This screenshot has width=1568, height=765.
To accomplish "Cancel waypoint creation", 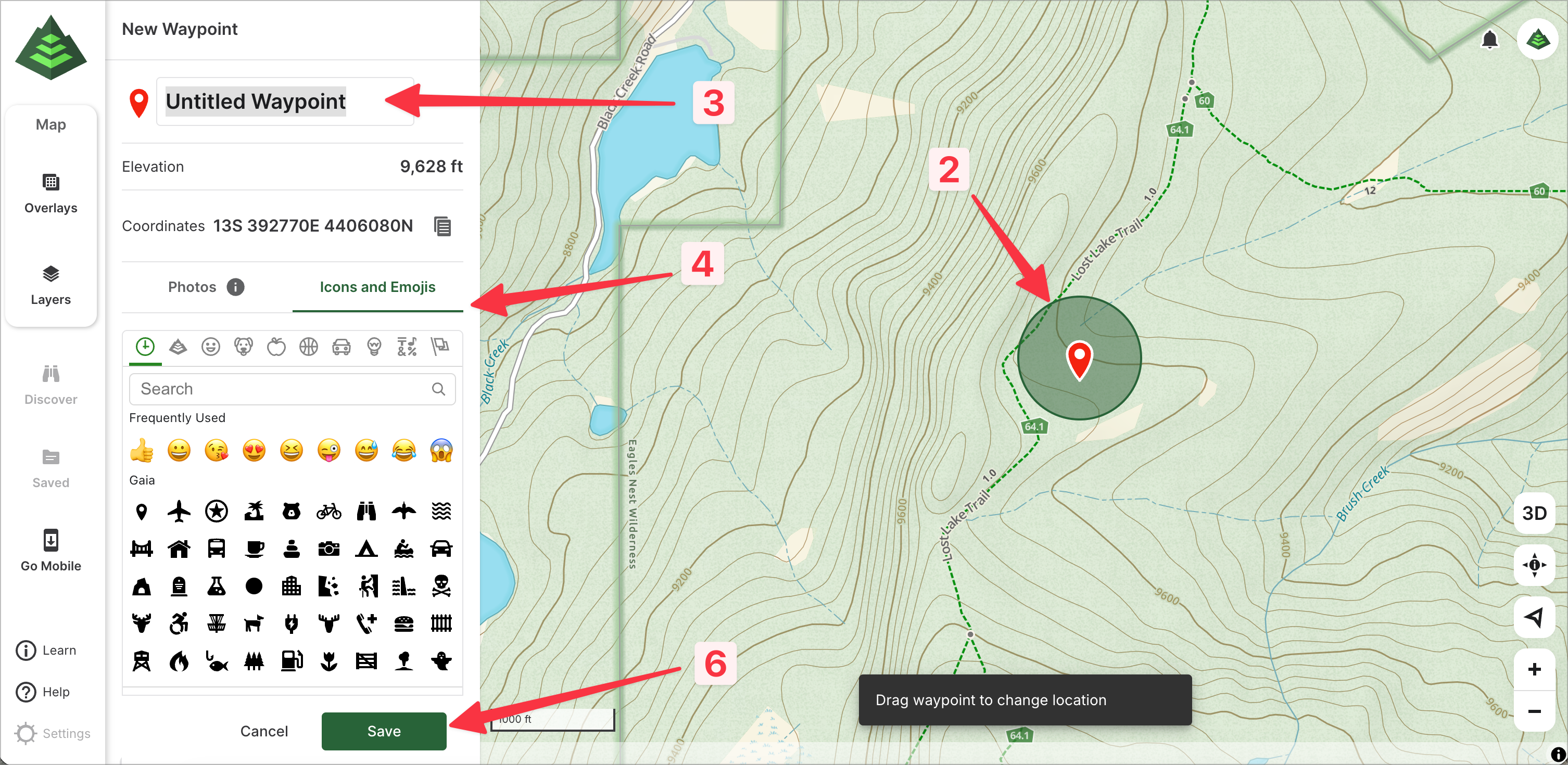I will coord(263,731).
